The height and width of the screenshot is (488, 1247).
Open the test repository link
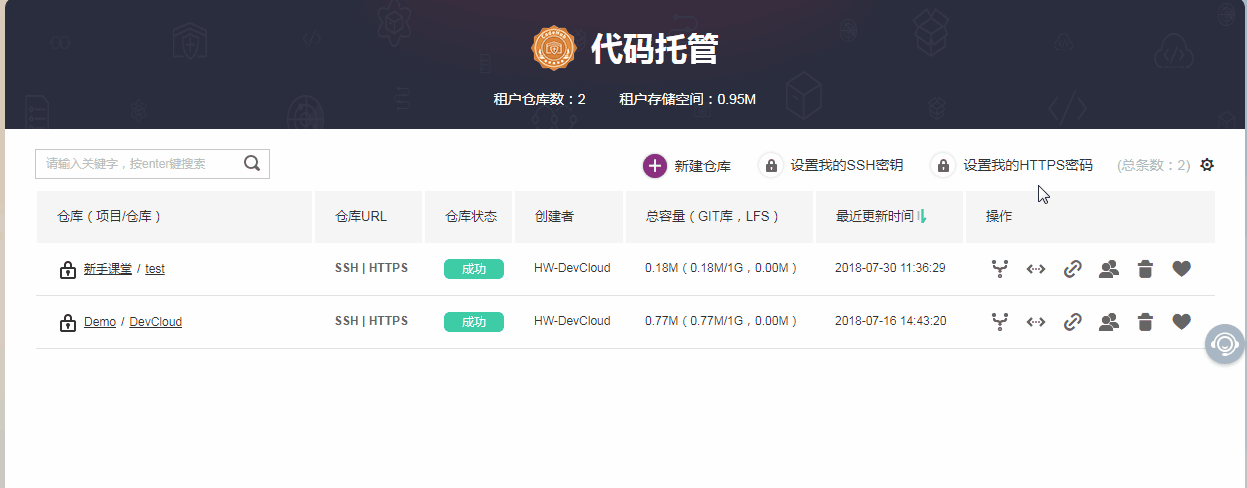pyautogui.click(x=155, y=269)
